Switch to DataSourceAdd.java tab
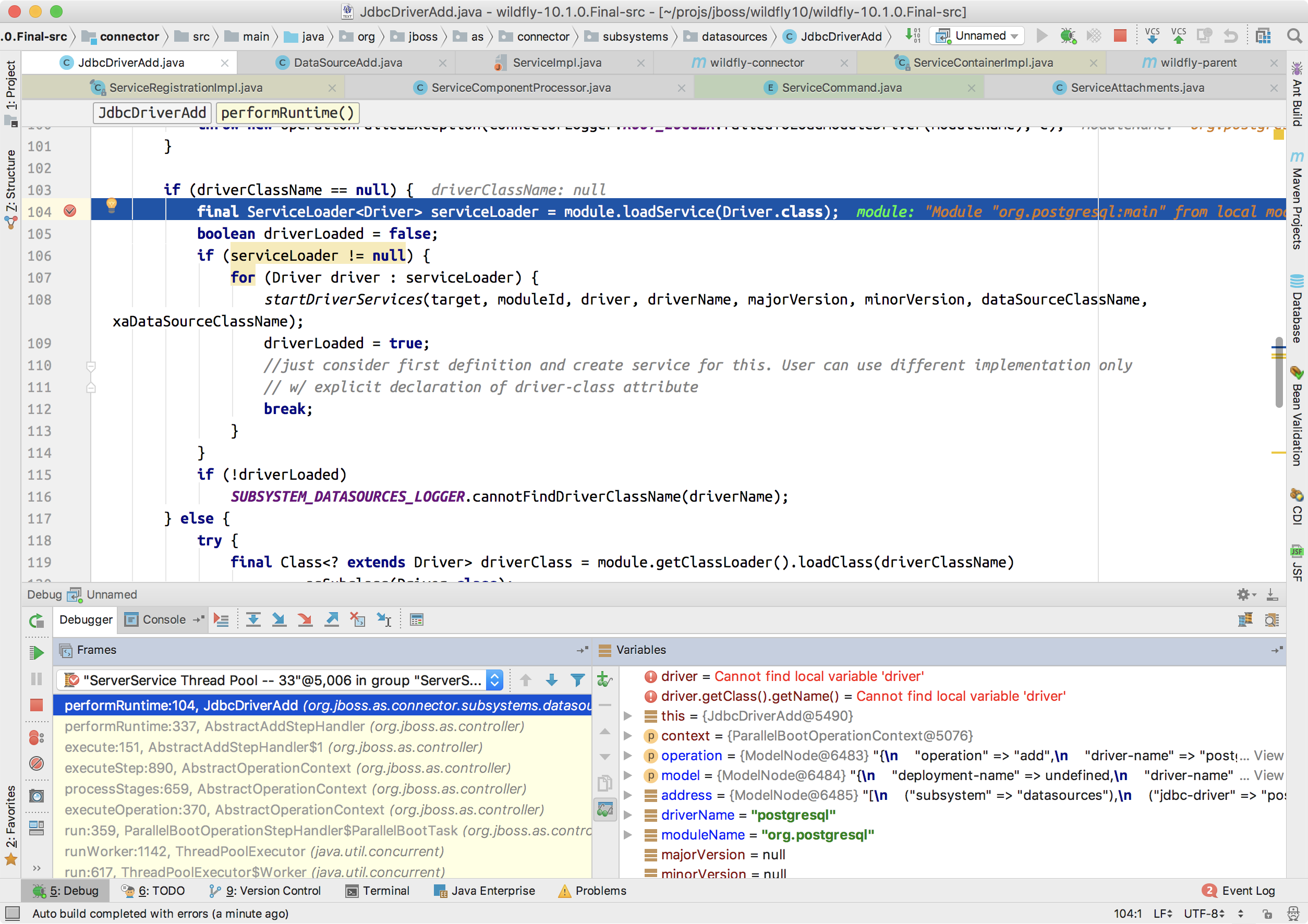 point(347,63)
